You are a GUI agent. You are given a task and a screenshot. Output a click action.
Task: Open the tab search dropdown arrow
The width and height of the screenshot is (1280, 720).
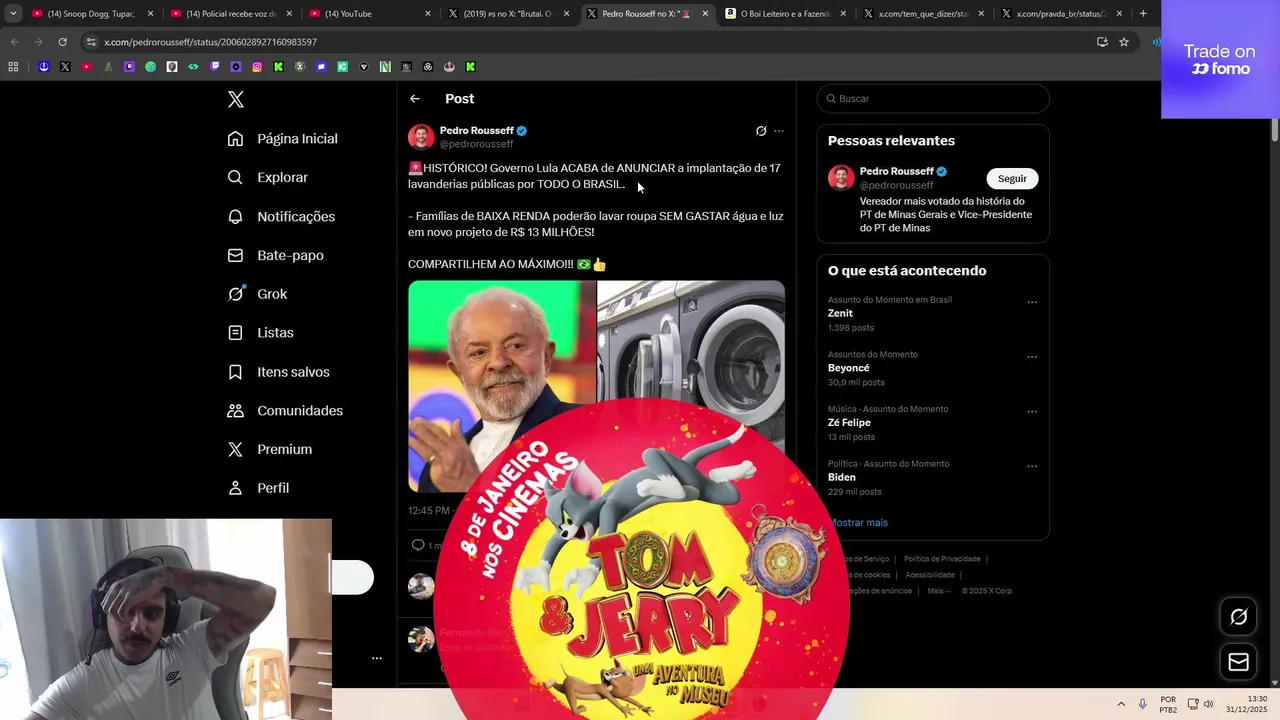tap(13, 14)
